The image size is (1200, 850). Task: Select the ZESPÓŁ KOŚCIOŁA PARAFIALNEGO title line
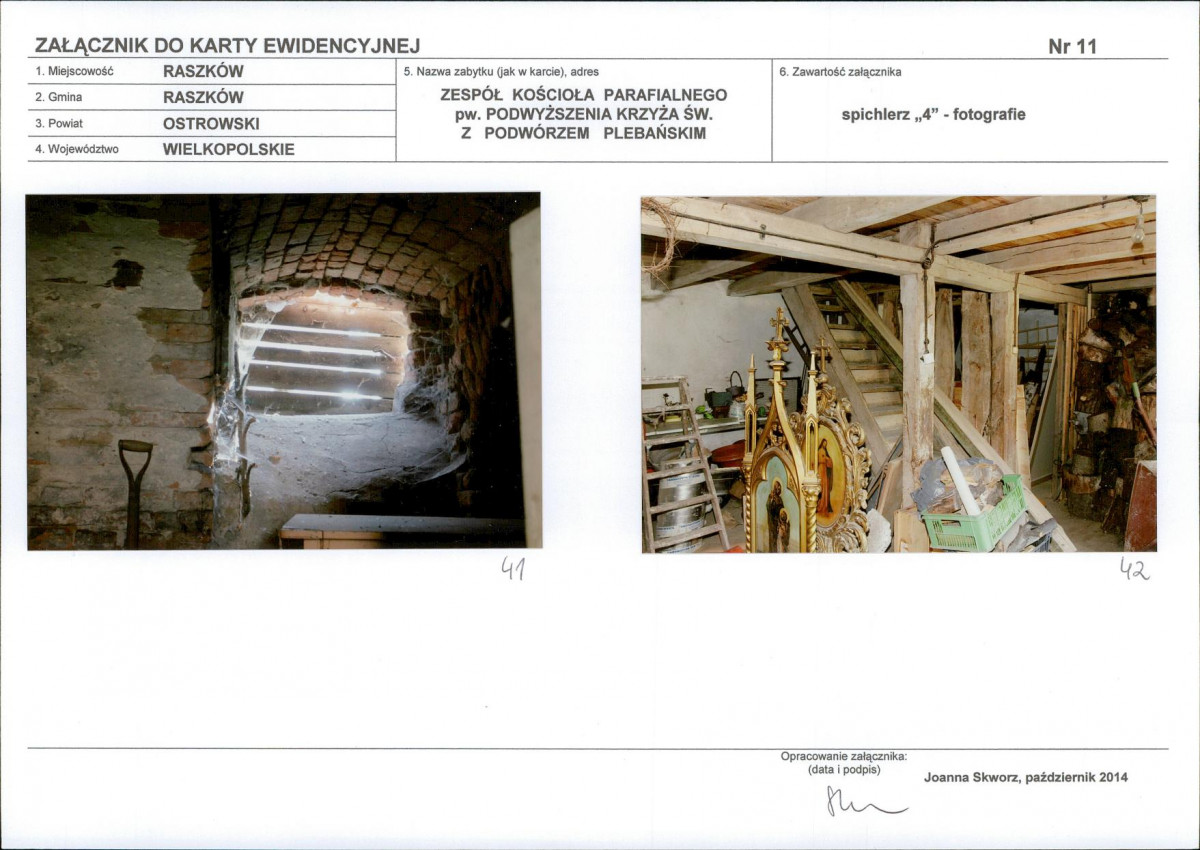pos(584,95)
